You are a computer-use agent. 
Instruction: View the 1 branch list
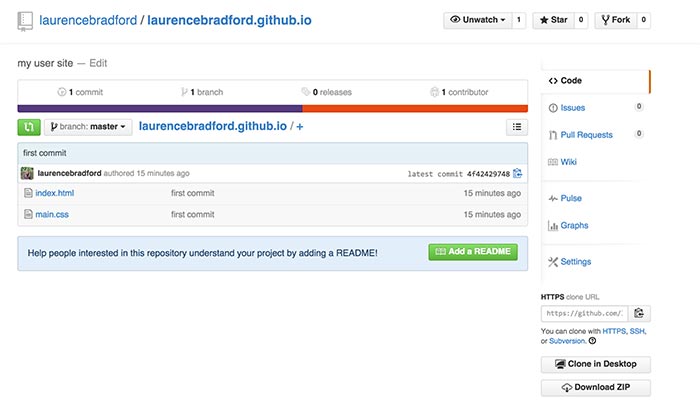[x=202, y=92]
